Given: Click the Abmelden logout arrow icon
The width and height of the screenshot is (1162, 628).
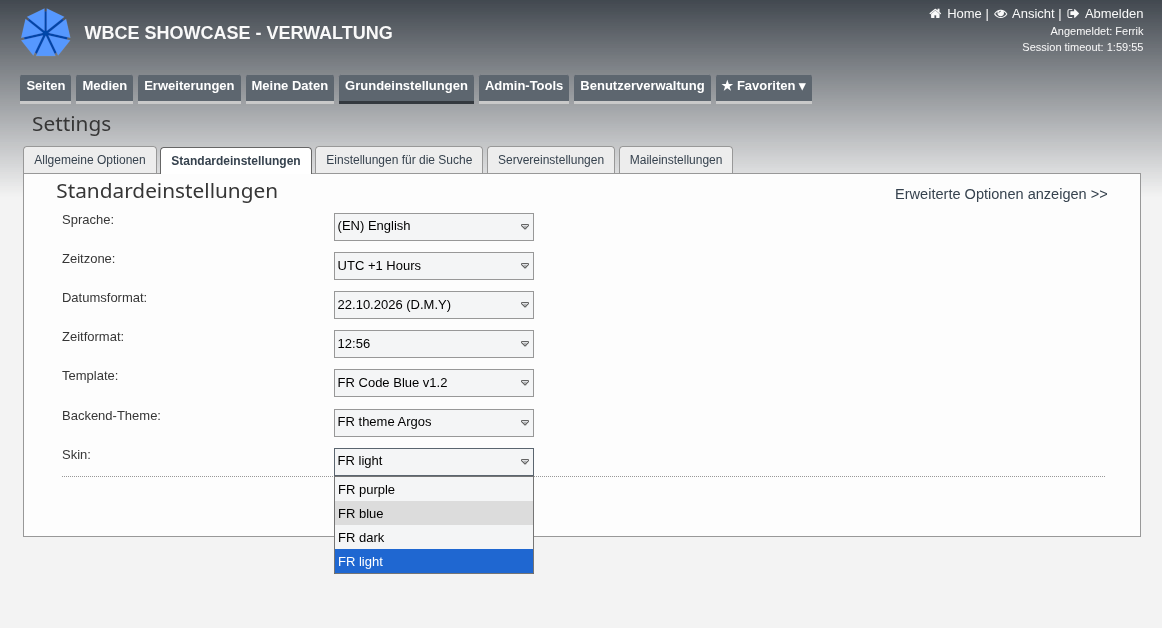Looking at the screenshot, I should pos(1073,14).
